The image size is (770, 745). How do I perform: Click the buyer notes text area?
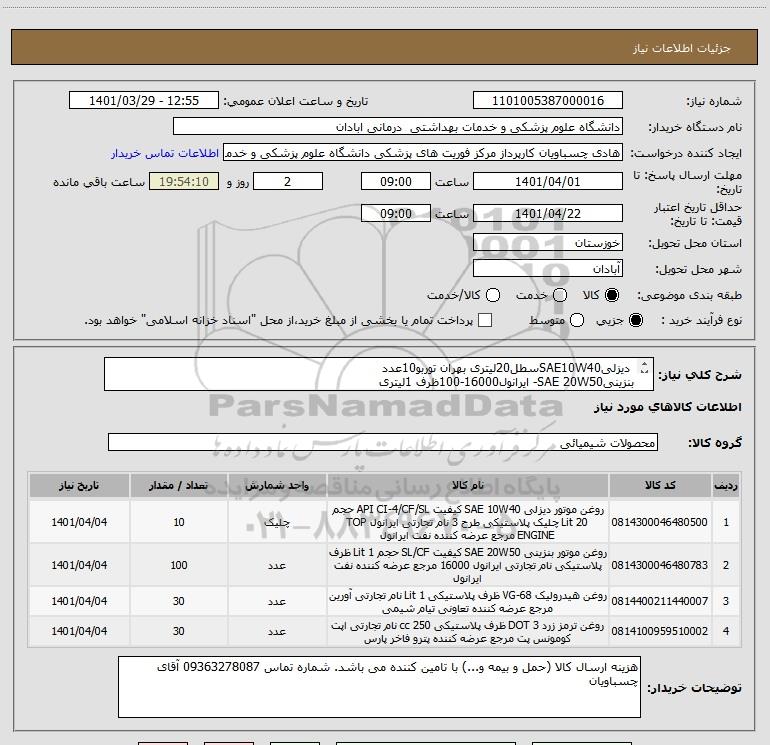tap(379, 687)
